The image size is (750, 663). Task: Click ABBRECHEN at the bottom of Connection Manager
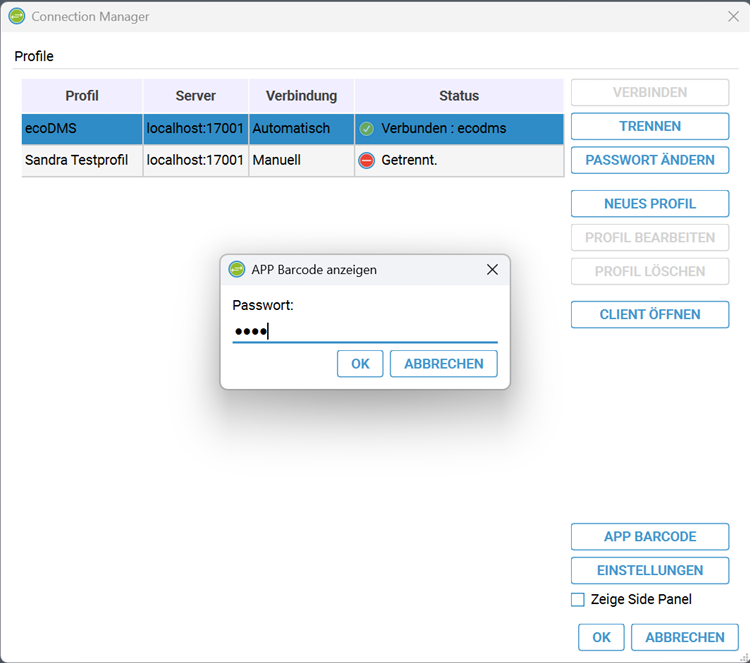684,637
